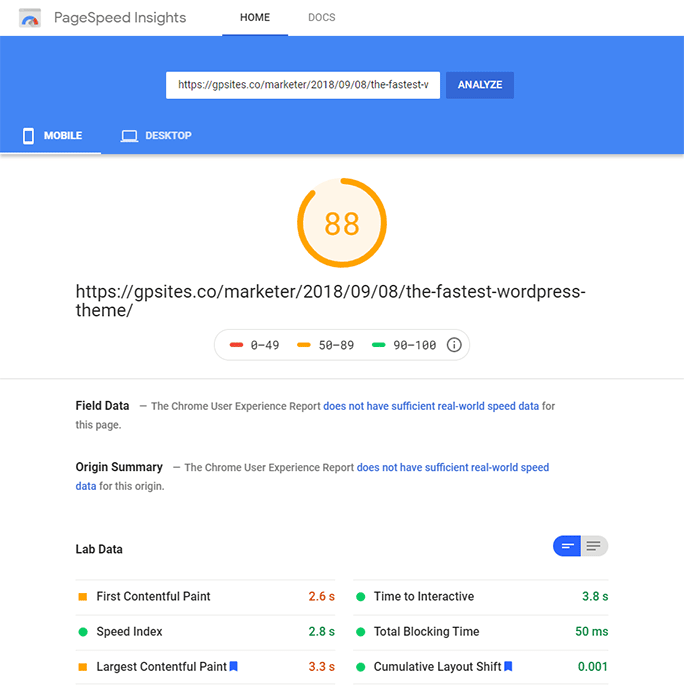Click the orange 50-89 legend marker
Image resolution: width=684 pixels, height=692 pixels.
[x=304, y=345]
